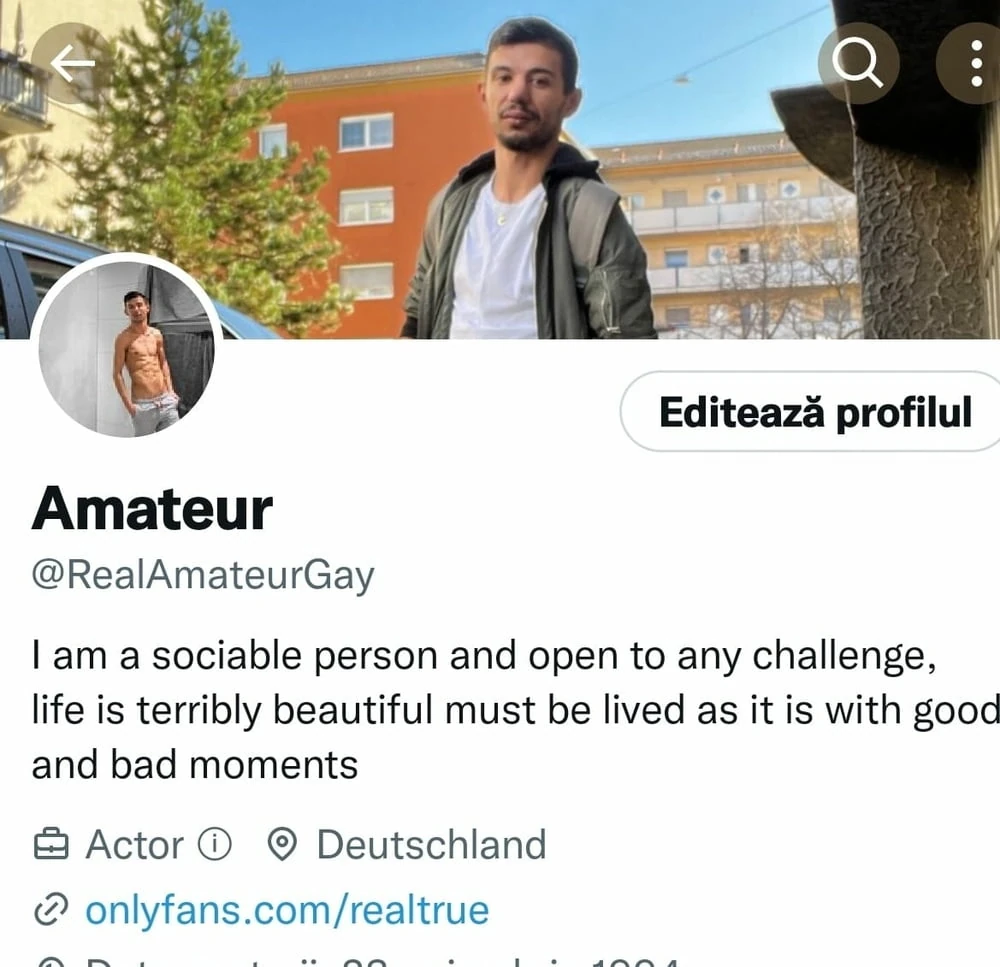Tap the birthday icon in the partly visible bottom row
The image size is (1000, 967).
pyautogui.click(x=50, y=962)
